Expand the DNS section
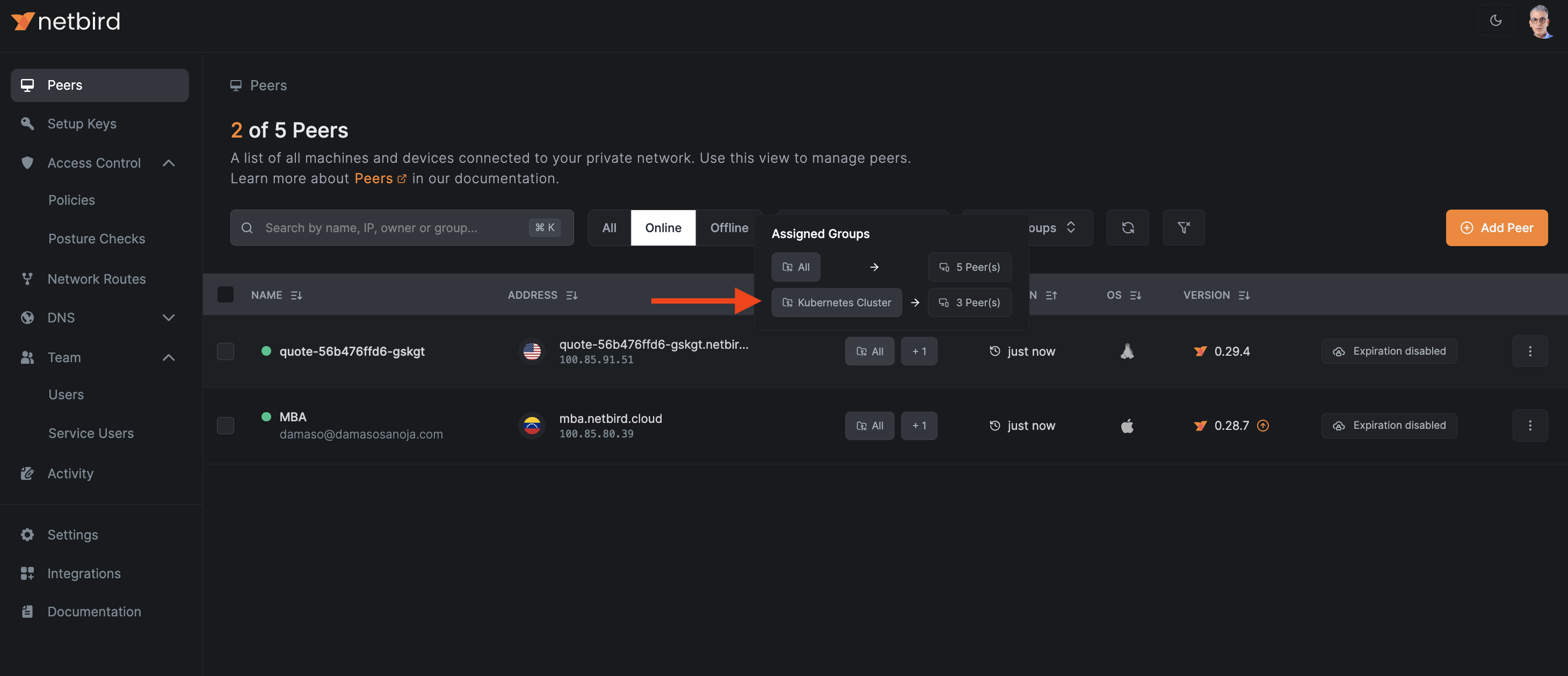This screenshot has width=1568, height=676. click(x=169, y=317)
